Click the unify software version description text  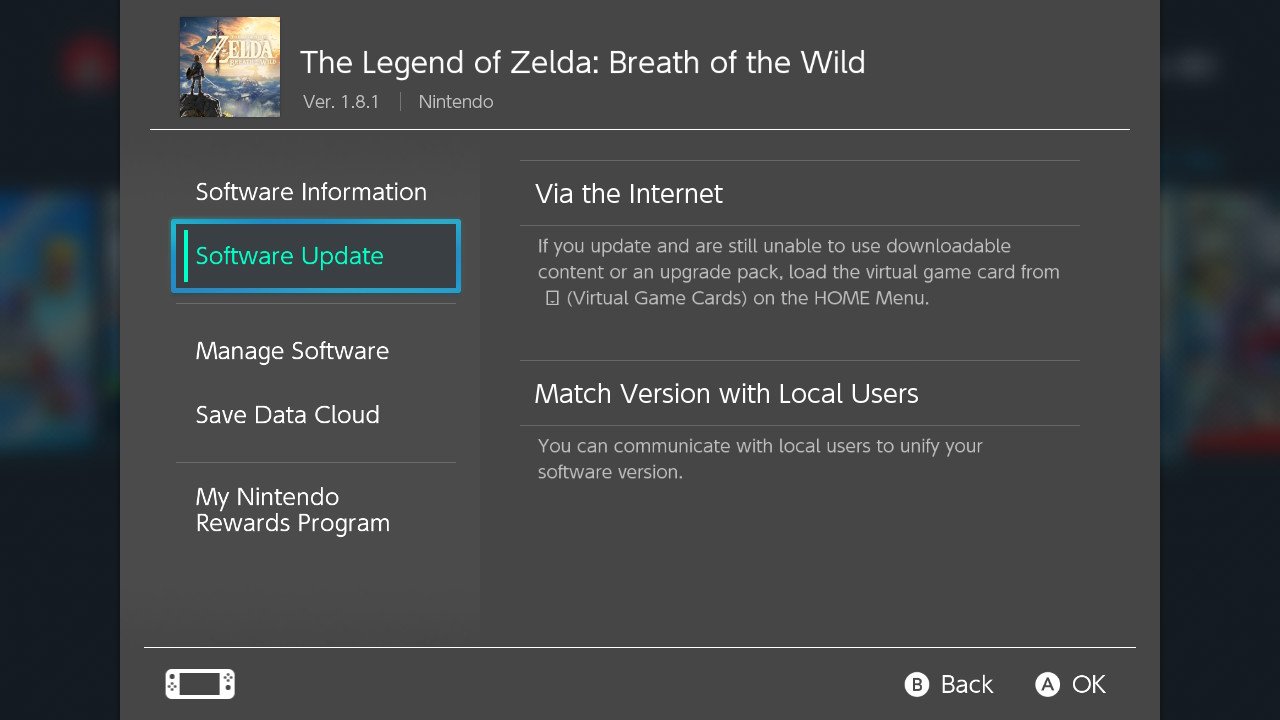(x=760, y=459)
